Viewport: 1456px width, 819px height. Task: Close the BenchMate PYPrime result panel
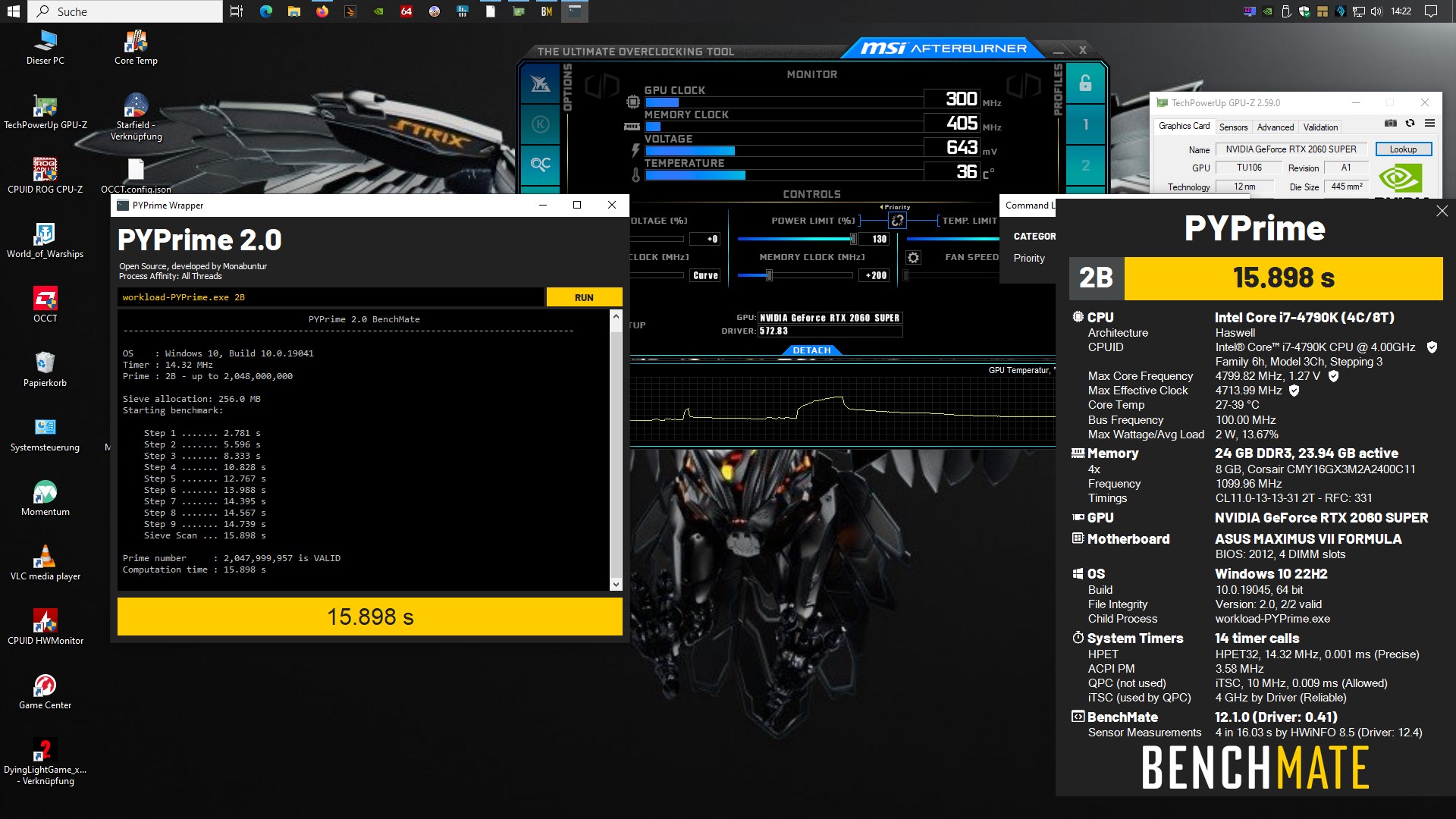coord(1442,211)
